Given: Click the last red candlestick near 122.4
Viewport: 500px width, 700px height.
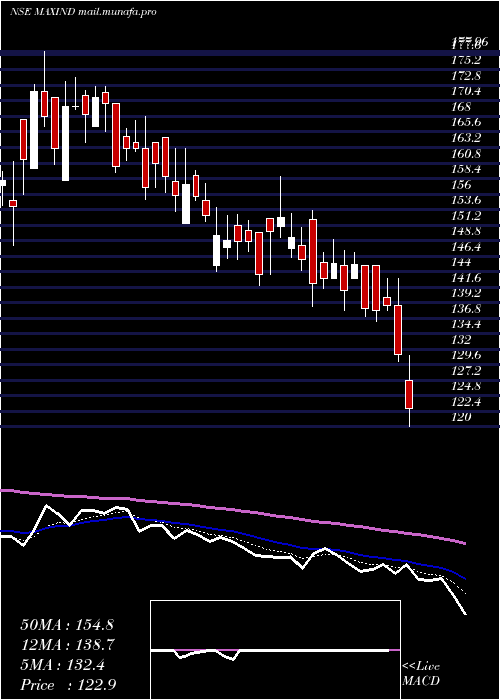Looking at the screenshot, I should click(x=409, y=395).
